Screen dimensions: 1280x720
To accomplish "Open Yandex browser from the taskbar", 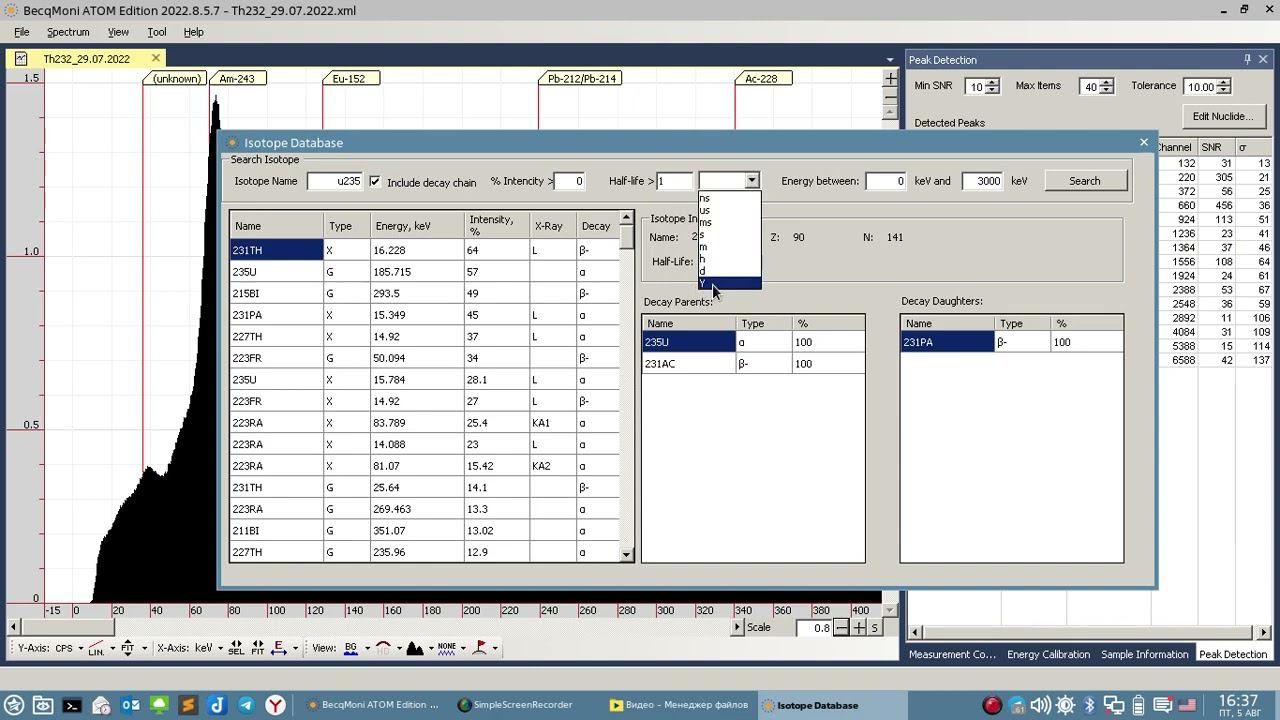I will tap(275, 705).
